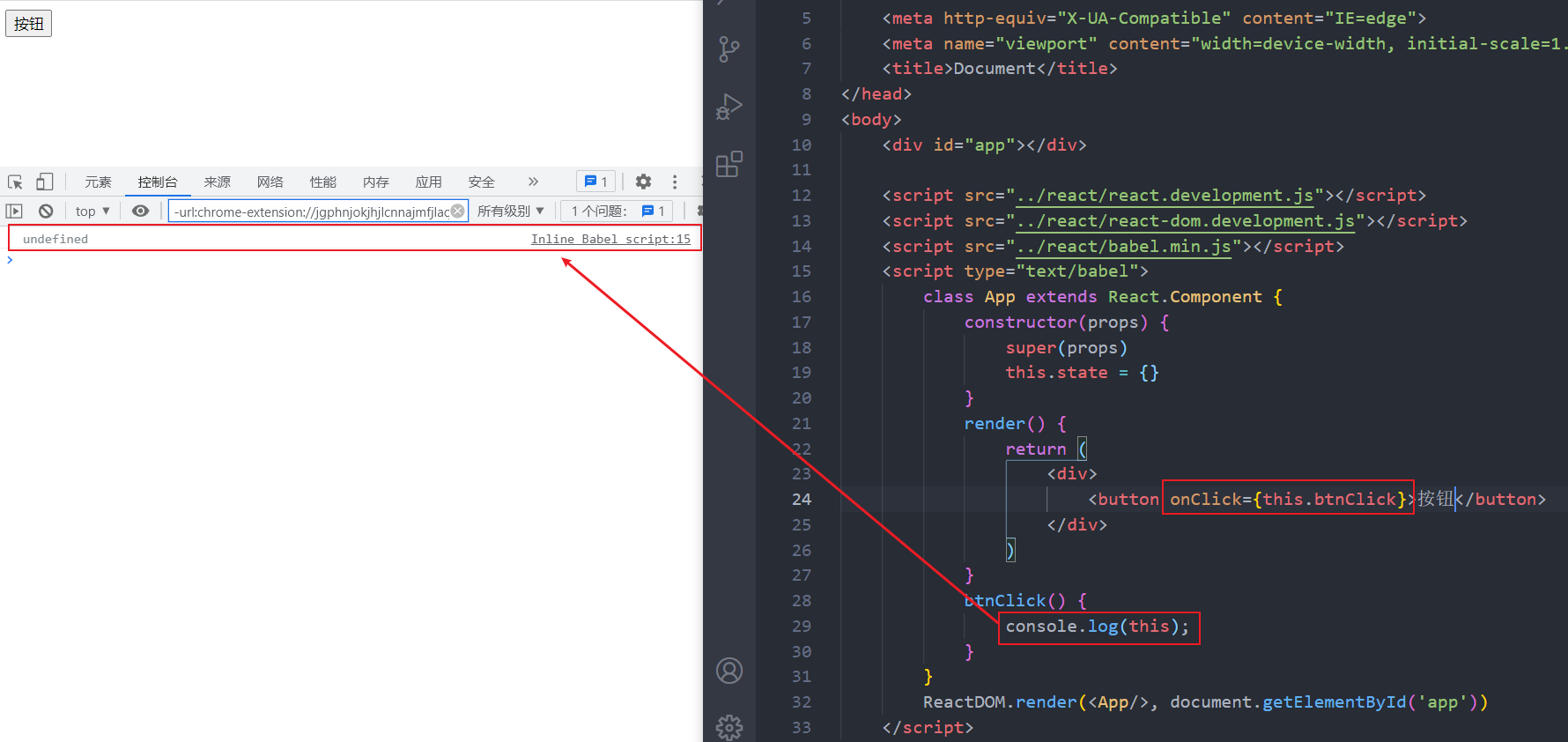Click the <title>Document</title> line
Viewport: 1568px width, 742px height.
[x=1000, y=69]
